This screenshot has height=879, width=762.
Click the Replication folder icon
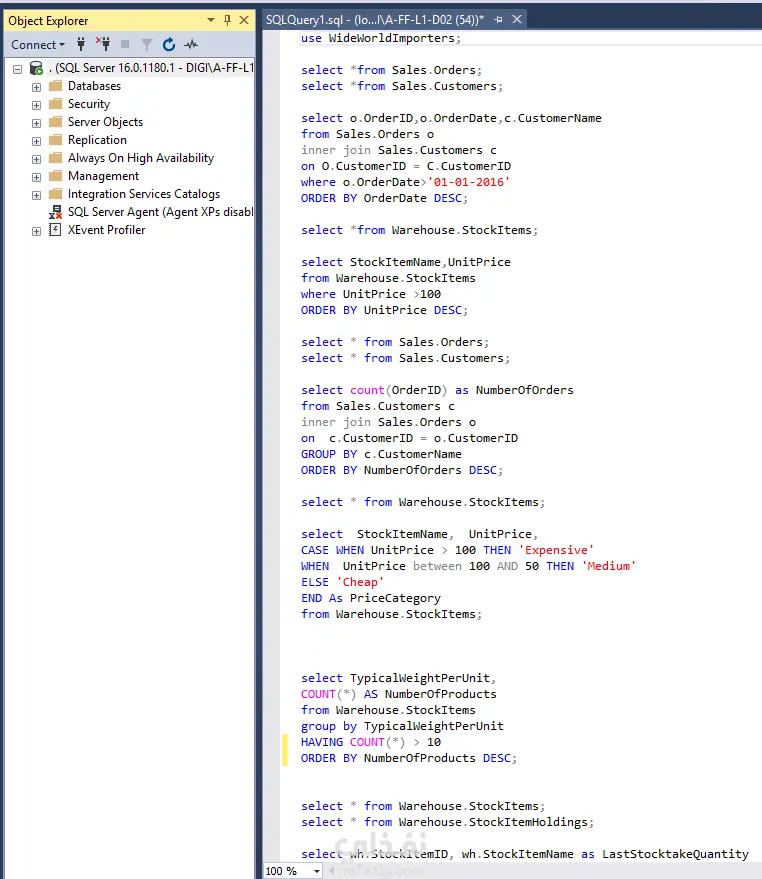pos(56,140)
